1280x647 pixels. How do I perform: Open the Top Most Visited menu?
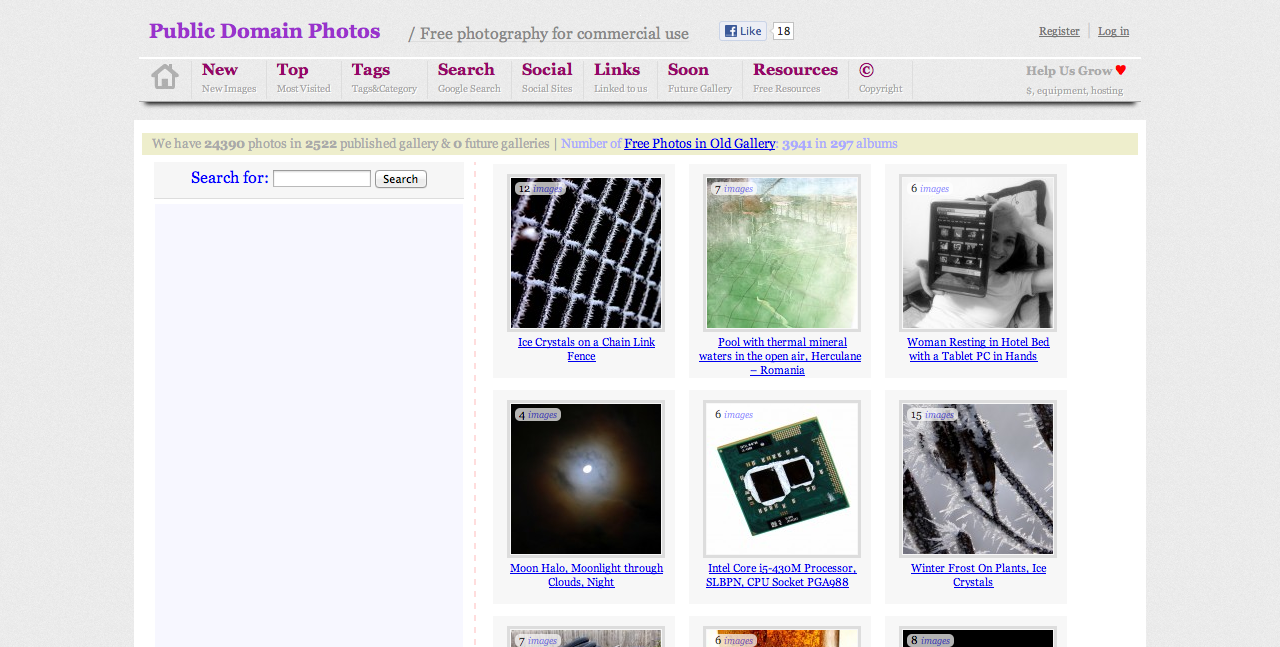304,78
